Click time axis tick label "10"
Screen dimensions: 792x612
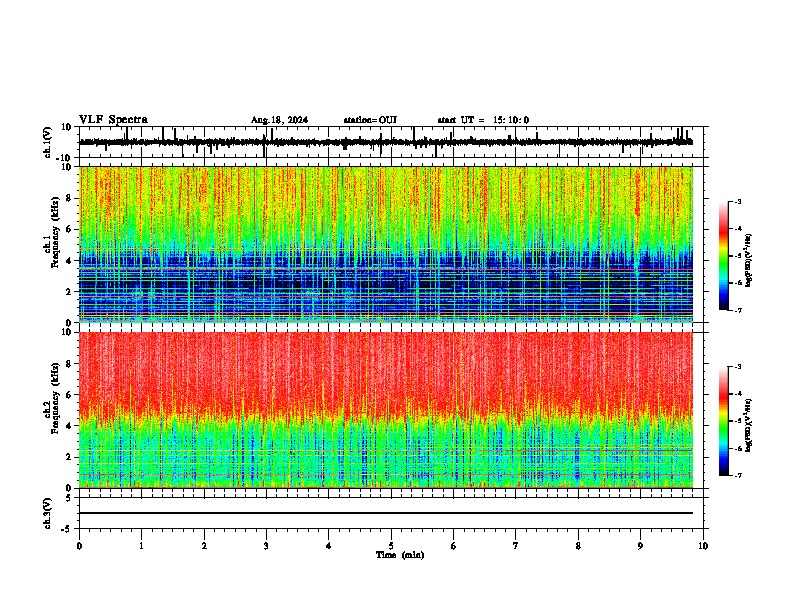click(x=703, y=546)
